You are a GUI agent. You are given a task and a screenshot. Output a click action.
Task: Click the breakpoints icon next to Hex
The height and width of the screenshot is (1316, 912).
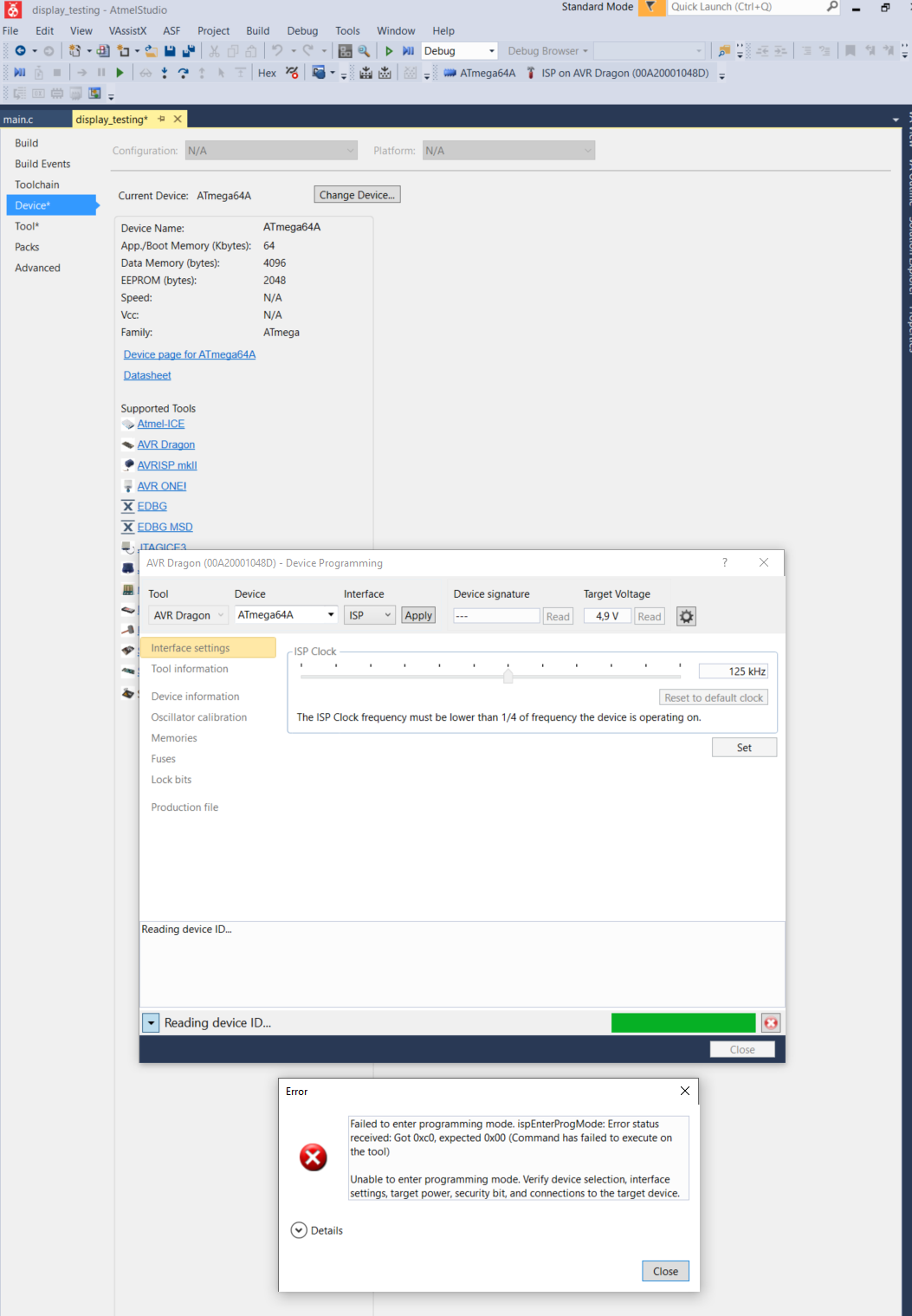point(292,73)
